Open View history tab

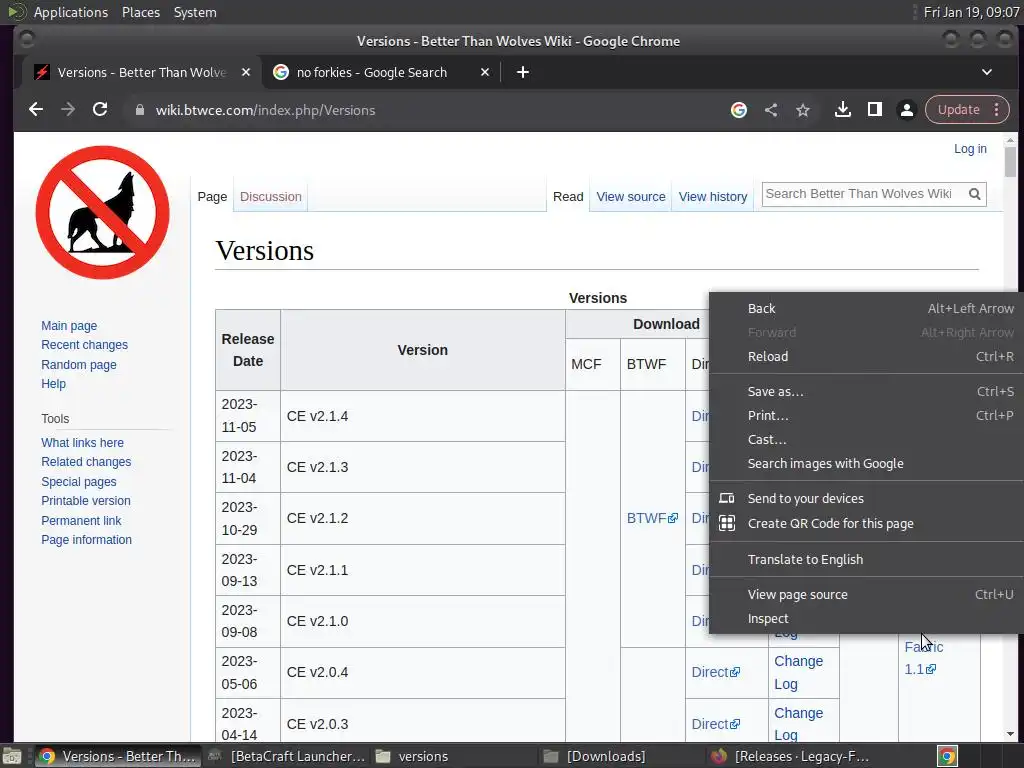[712, 197]
